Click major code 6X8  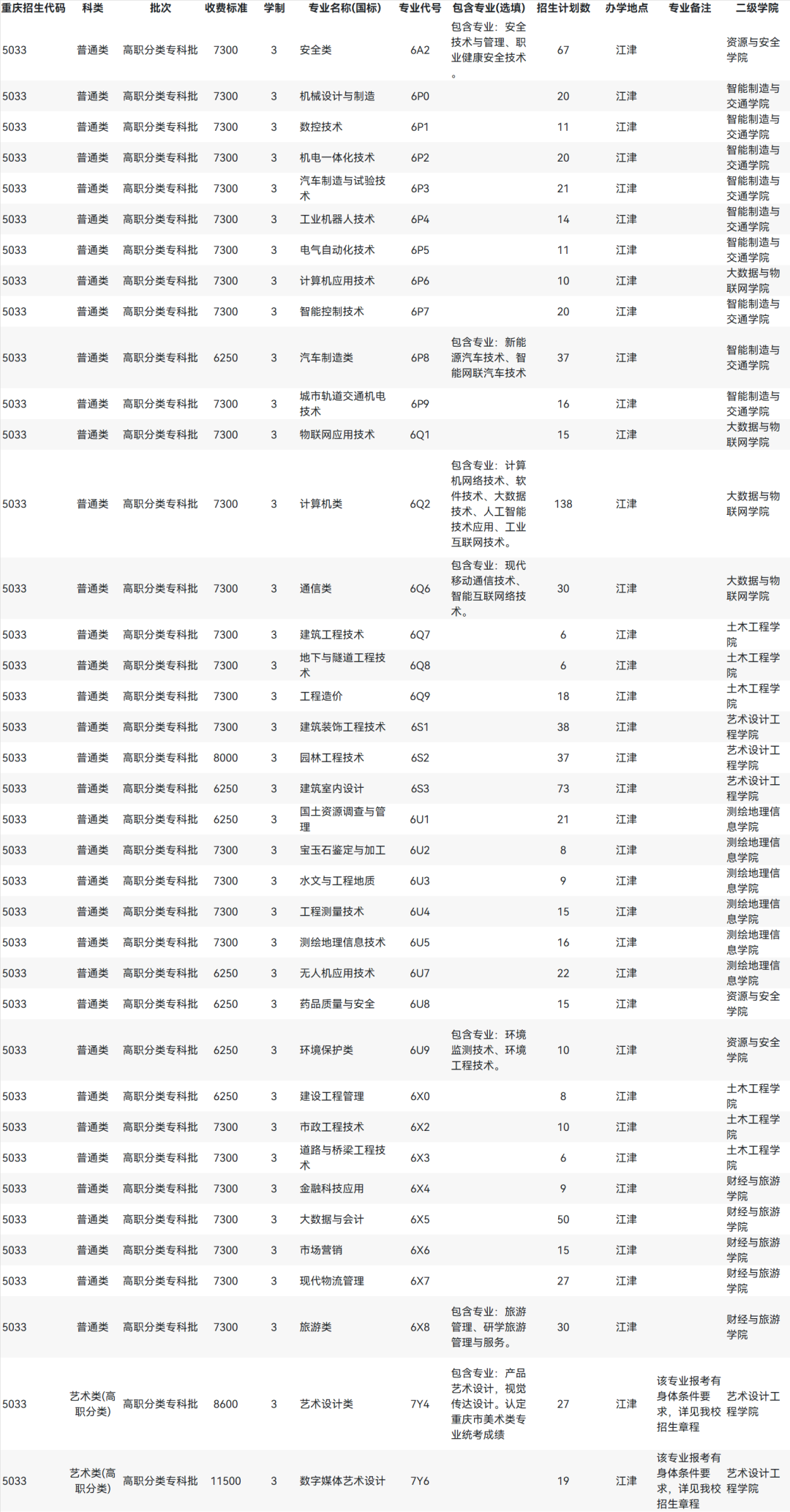tap(420, 1326)
